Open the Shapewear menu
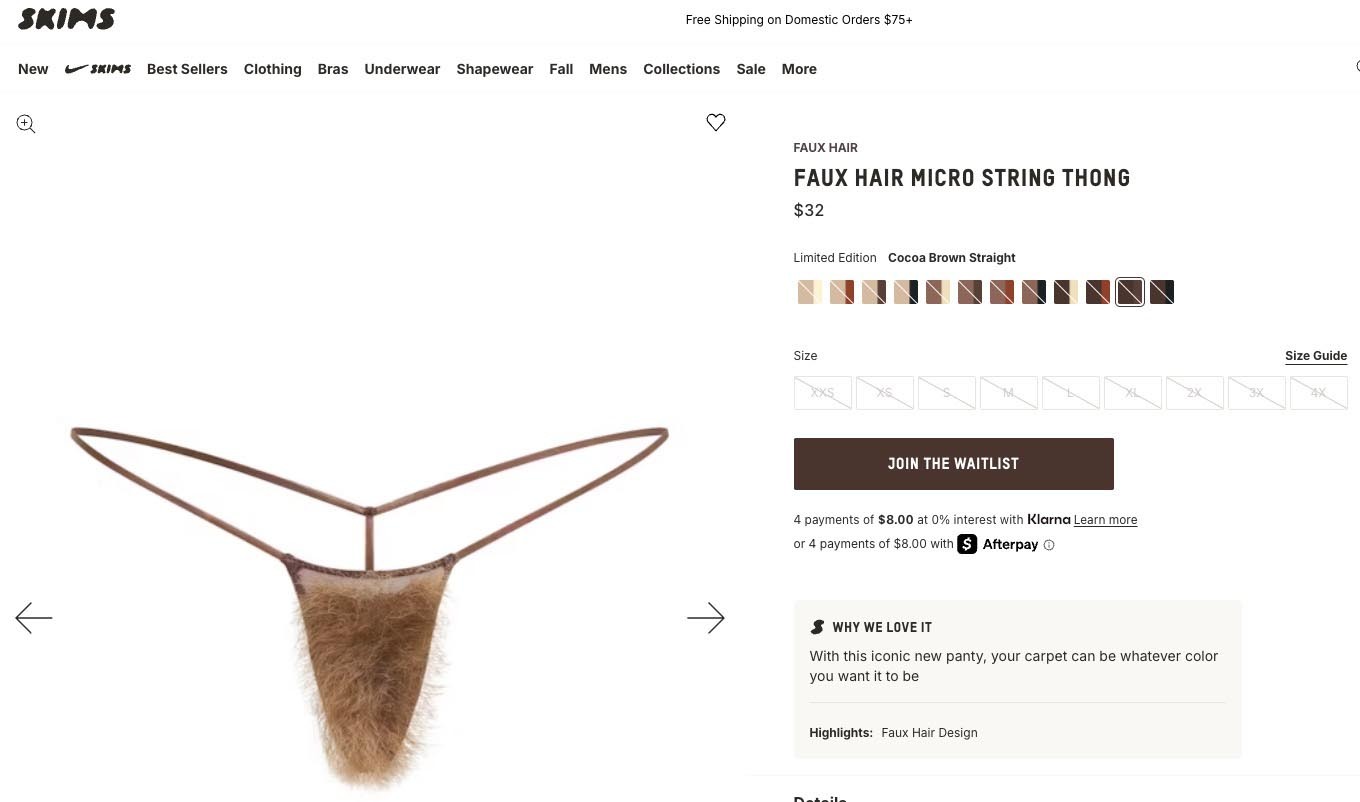This screenshot has width=1360, height=802. pos(495,69)
